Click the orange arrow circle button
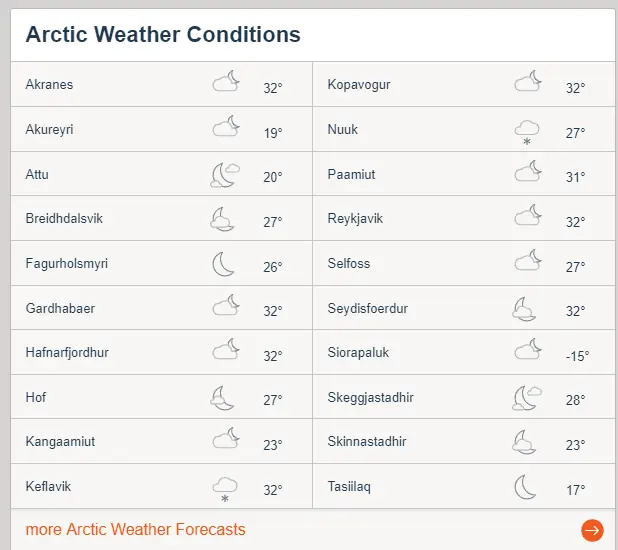The image size is (618, 550). [x=592, y=530]
